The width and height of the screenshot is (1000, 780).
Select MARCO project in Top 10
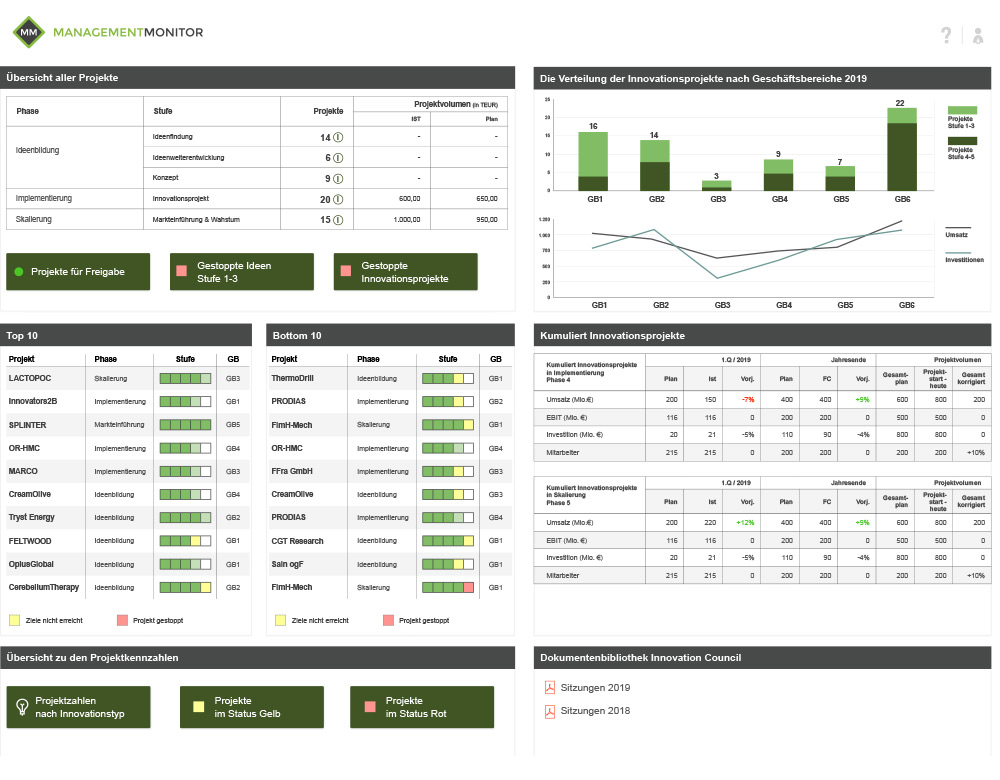point(23,471)
